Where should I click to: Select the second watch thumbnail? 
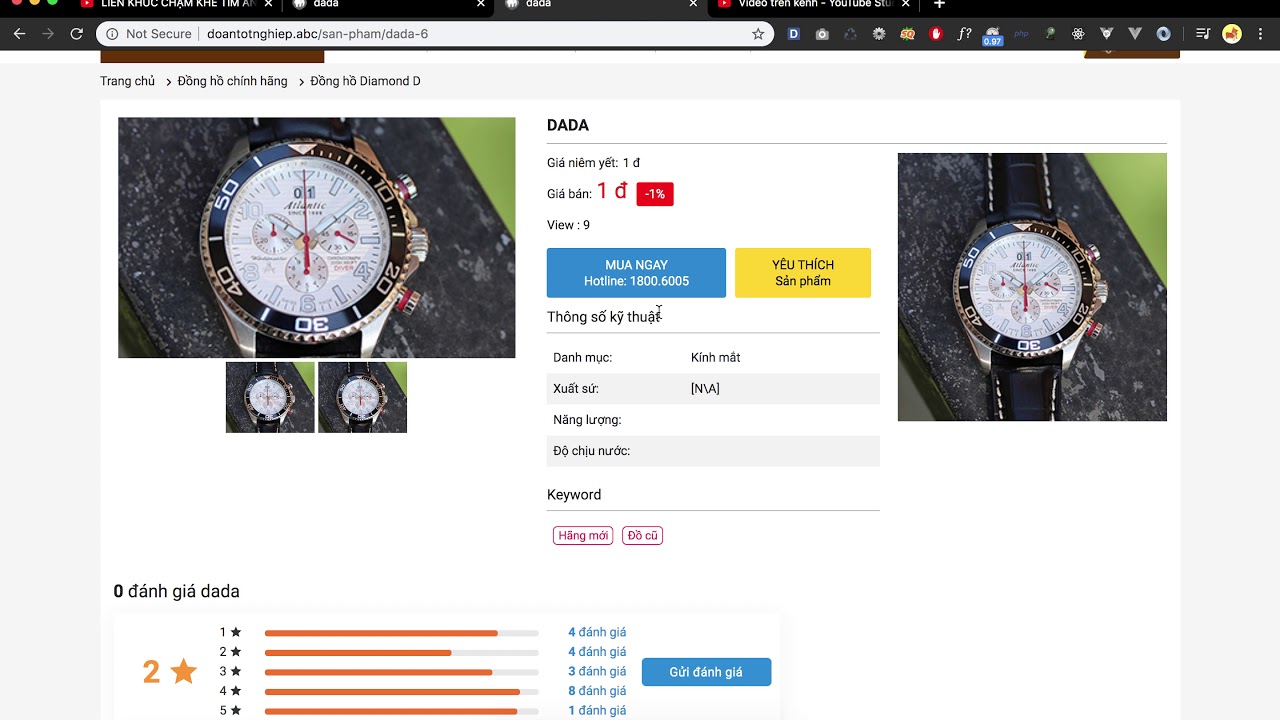pos(362,397)
